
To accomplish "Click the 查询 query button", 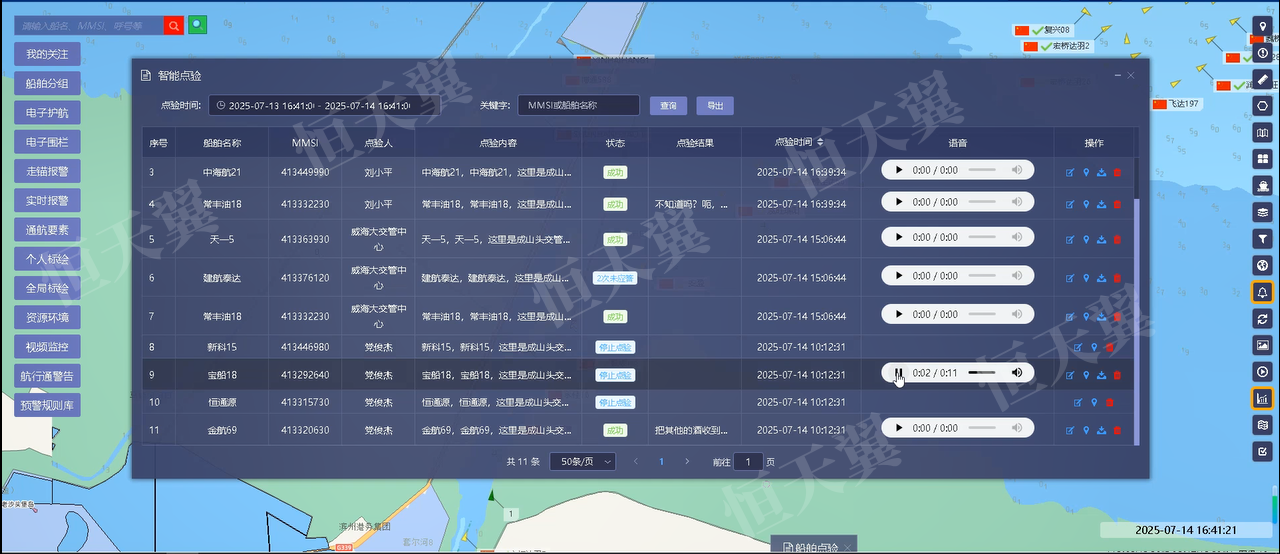I will coord(669,105).
